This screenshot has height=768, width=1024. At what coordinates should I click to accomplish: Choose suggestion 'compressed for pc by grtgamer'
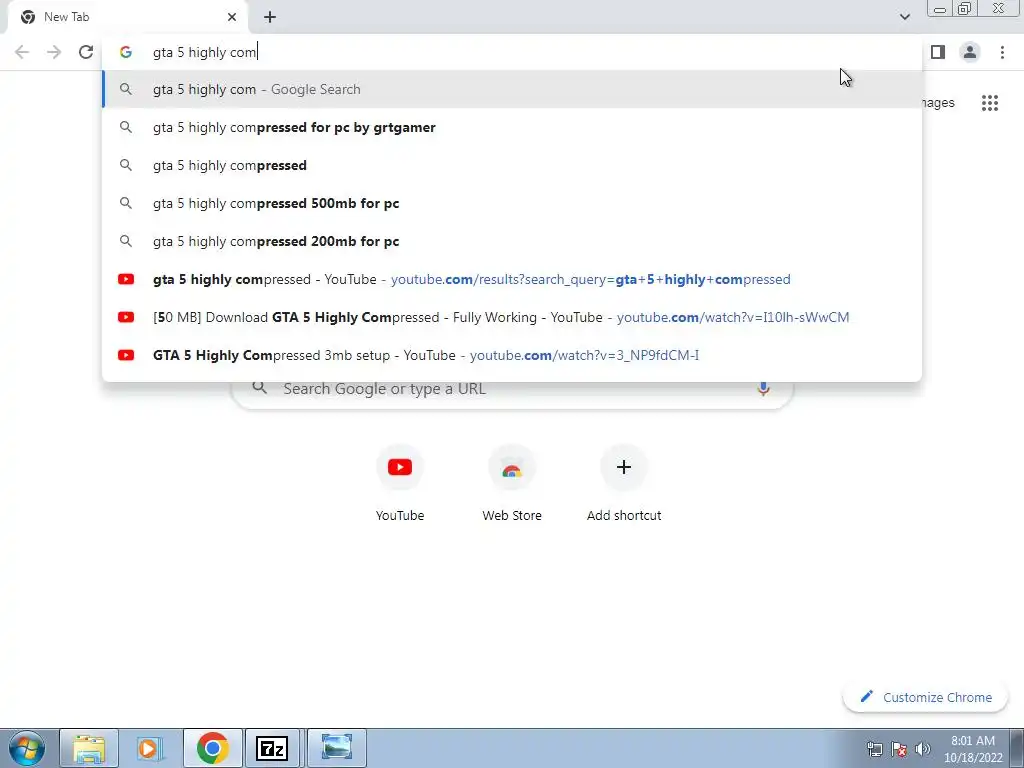pyautogui.click(x=512, y=127)
